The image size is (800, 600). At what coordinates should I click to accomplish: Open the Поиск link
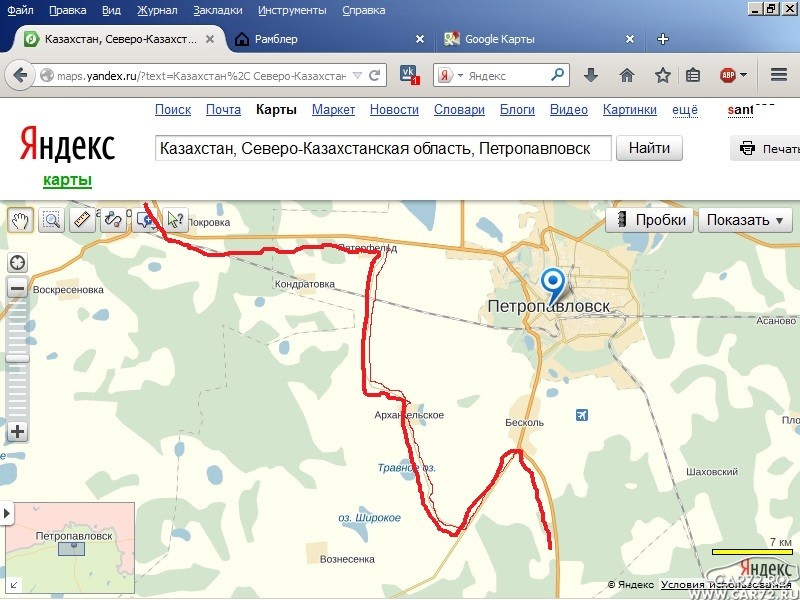tap(173, 110)
